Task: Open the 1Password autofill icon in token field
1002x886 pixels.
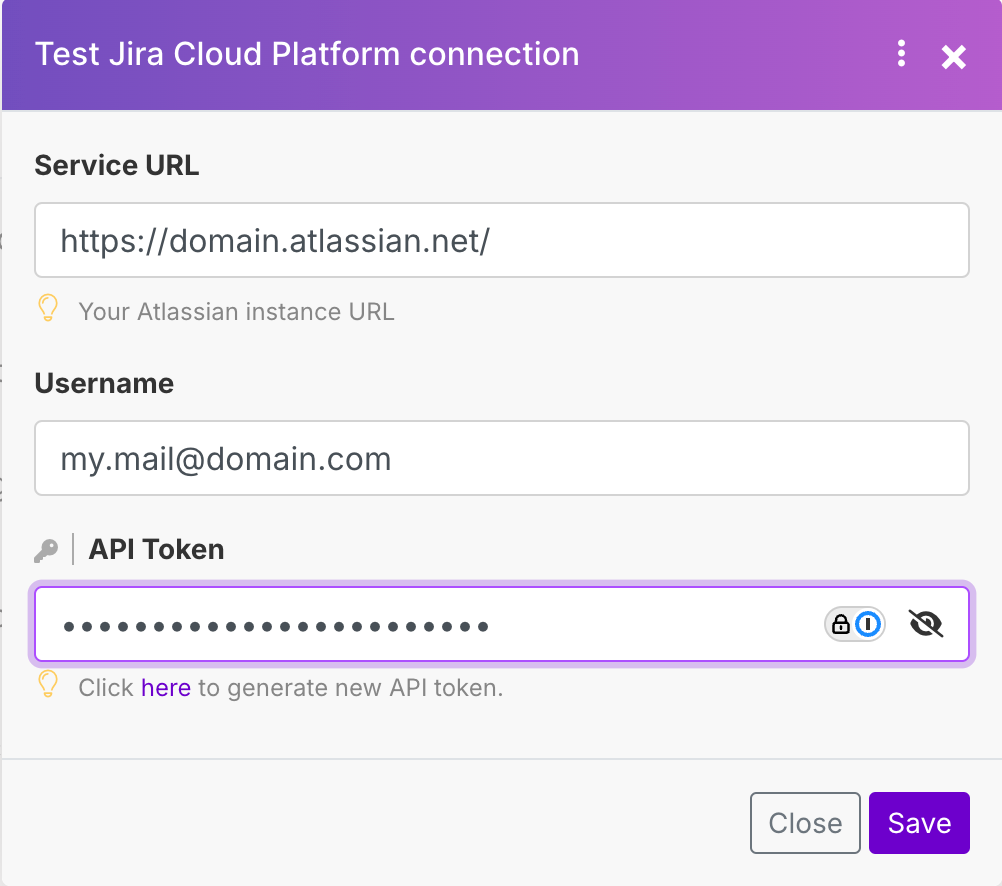Action: click(x=870, y=625)
